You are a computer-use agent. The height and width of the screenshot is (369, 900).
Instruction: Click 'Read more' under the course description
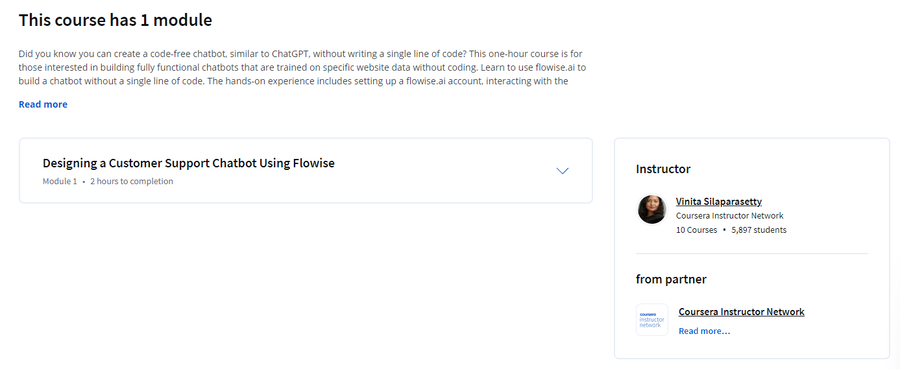(43, 104)
